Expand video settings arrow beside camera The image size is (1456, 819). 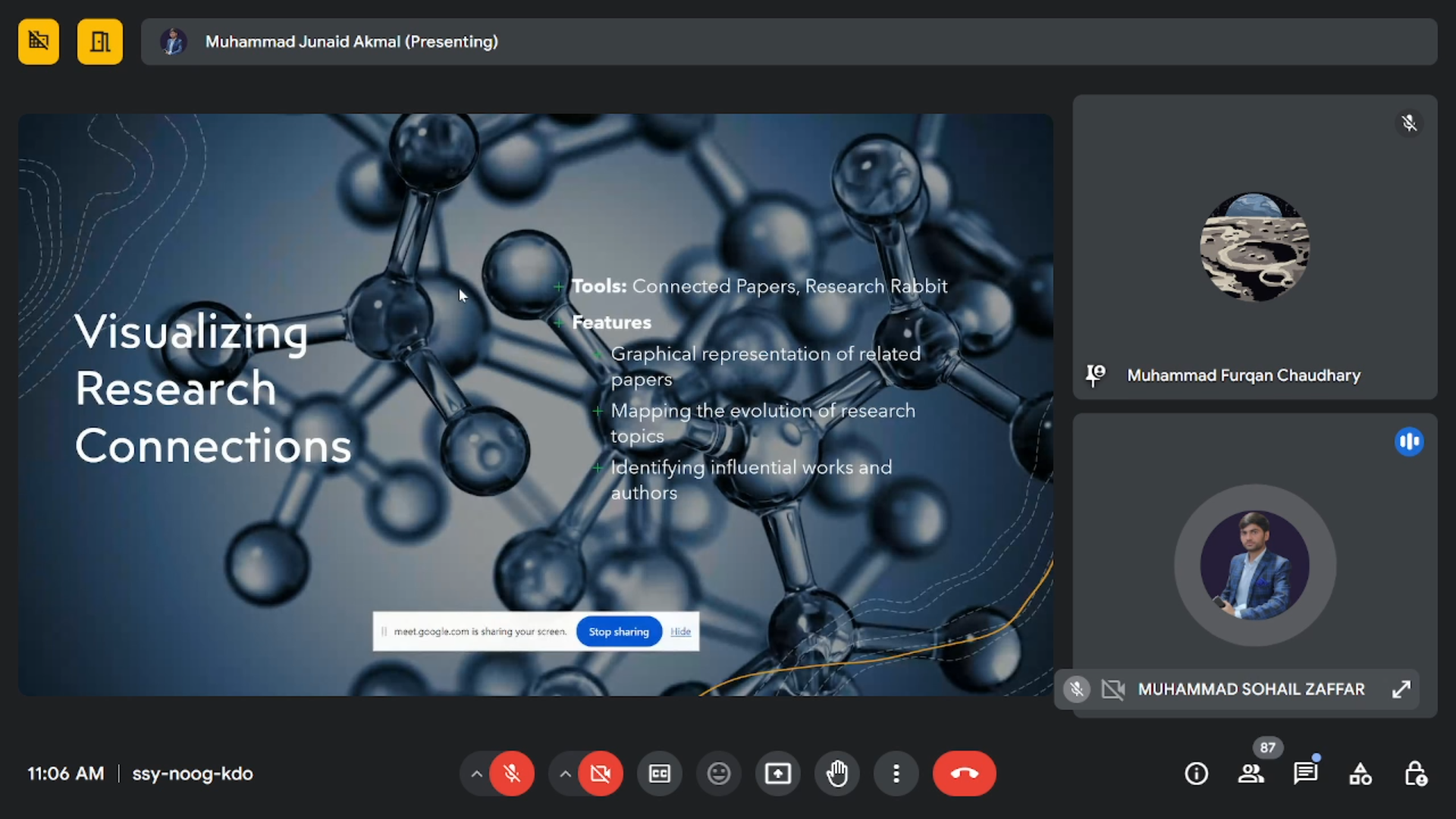565,773
